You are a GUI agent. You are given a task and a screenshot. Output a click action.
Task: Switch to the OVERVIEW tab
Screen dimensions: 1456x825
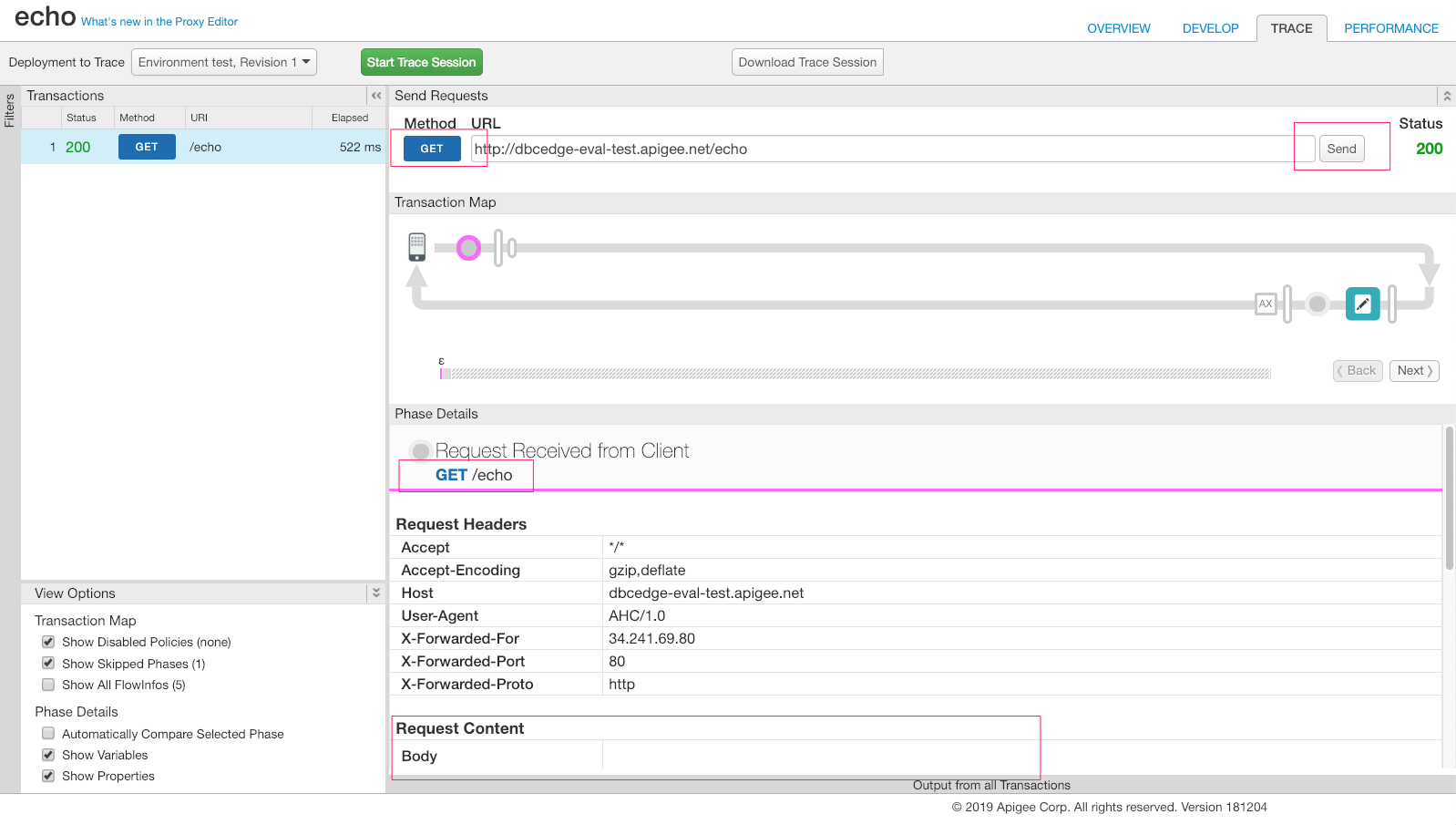1119,28
